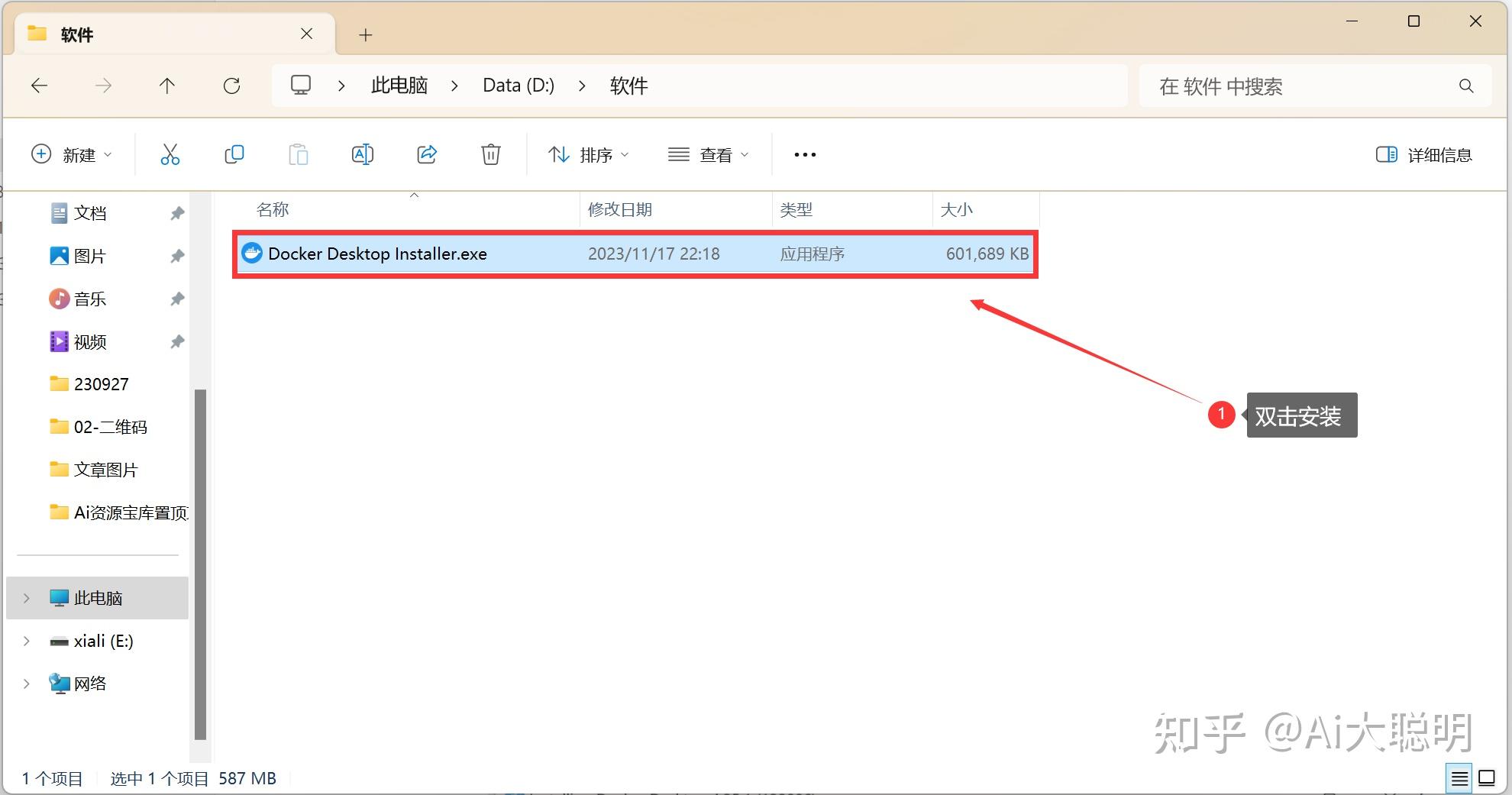The width and height of the screenshot is (1512, 795).
Task: Select Docker Desktop Installer.exe file name
Action: pyautogui.click(x=377, y=254)
